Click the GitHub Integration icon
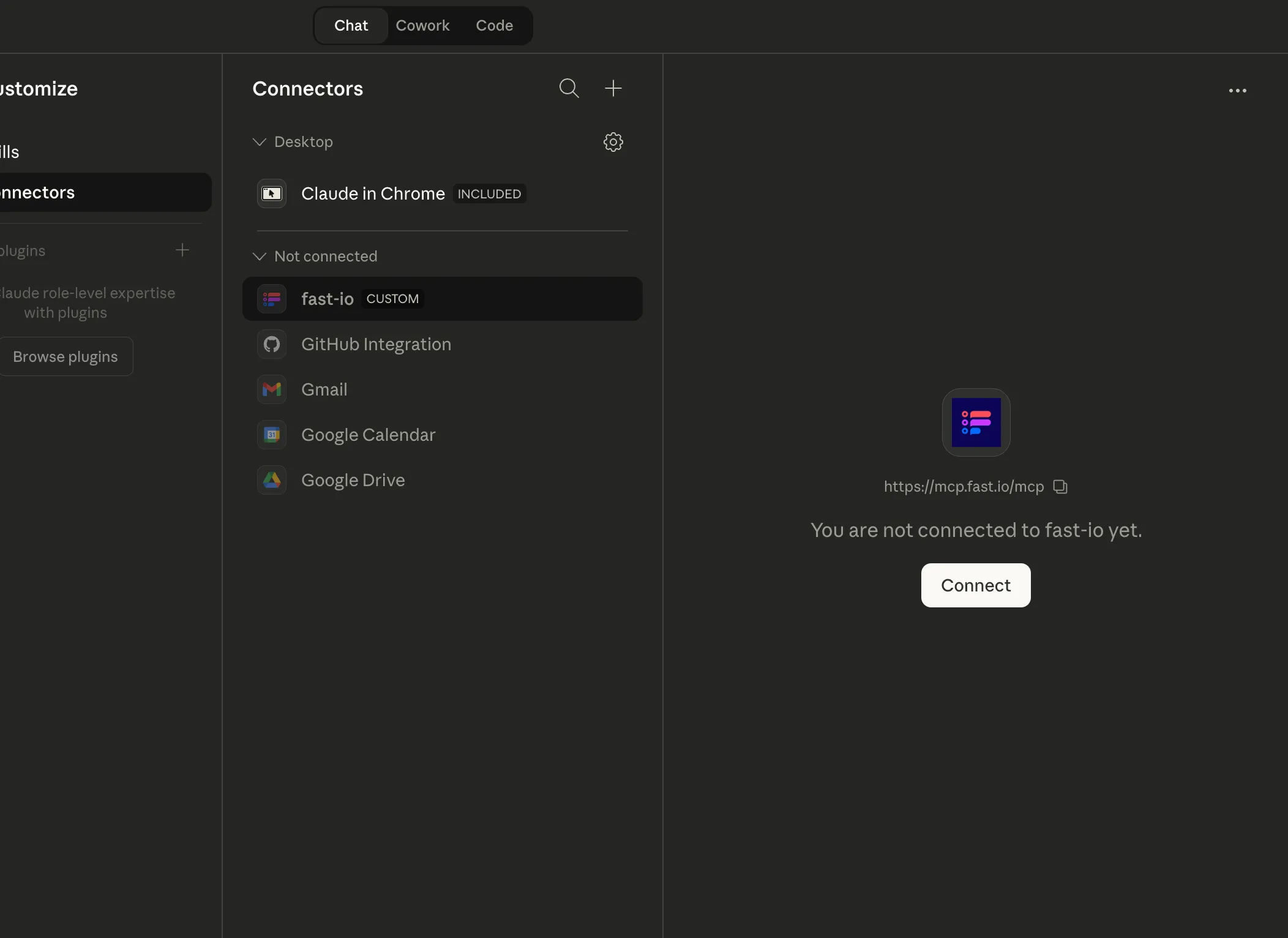Screen dimensions: 1288x938 pos(271,344)
